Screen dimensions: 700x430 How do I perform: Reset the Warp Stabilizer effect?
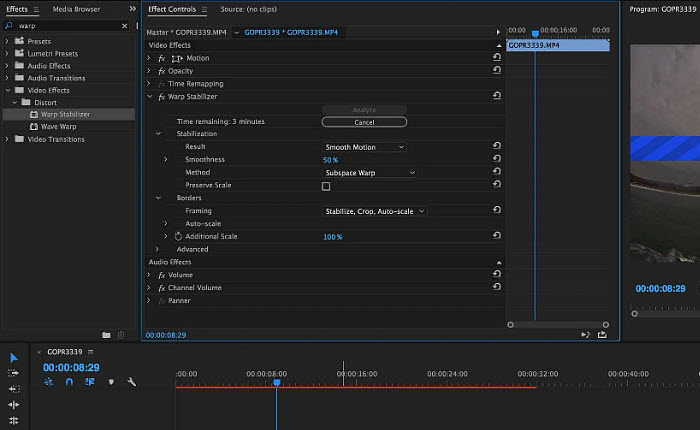click(x=497, y=97)
